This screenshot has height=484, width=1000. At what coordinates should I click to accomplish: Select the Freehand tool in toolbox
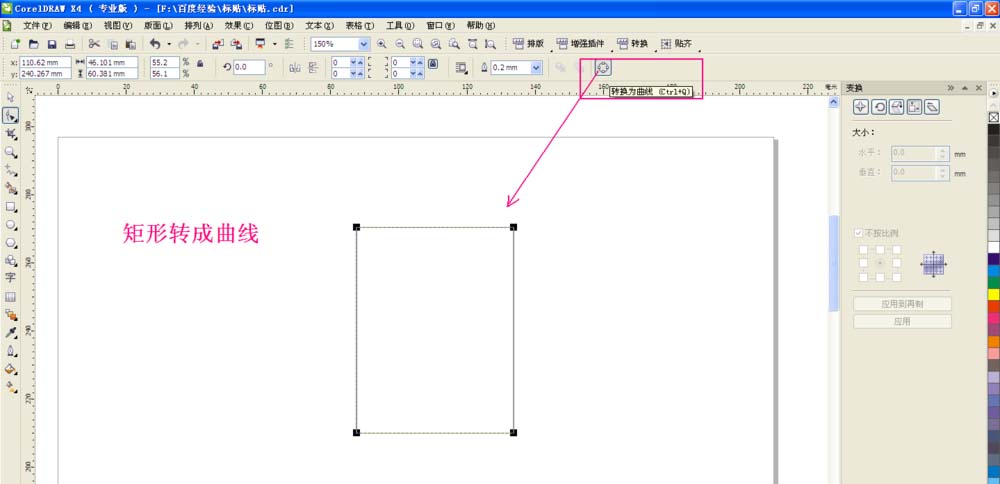click(10, 170)
